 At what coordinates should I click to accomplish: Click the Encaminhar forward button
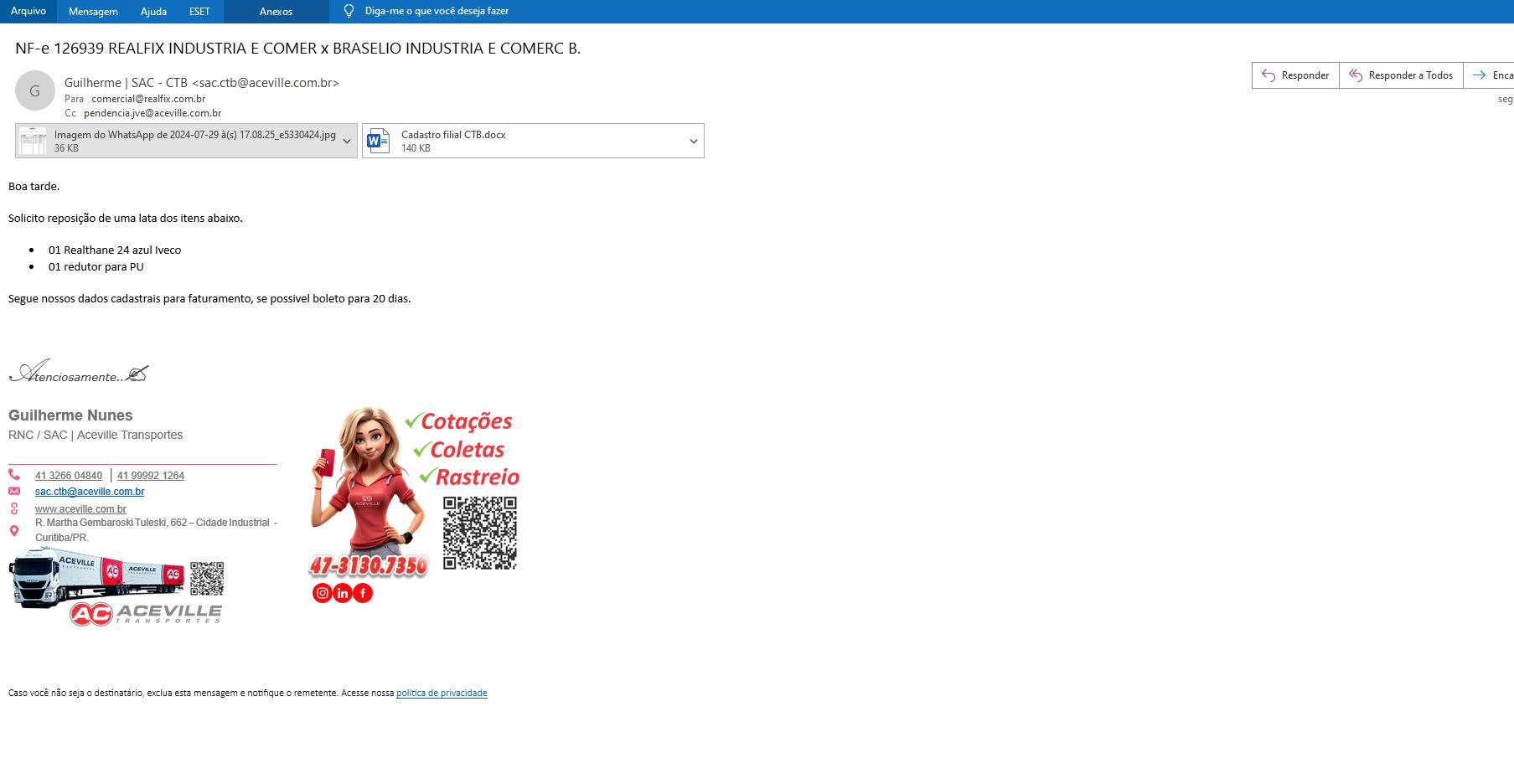tap(1491, 75)
